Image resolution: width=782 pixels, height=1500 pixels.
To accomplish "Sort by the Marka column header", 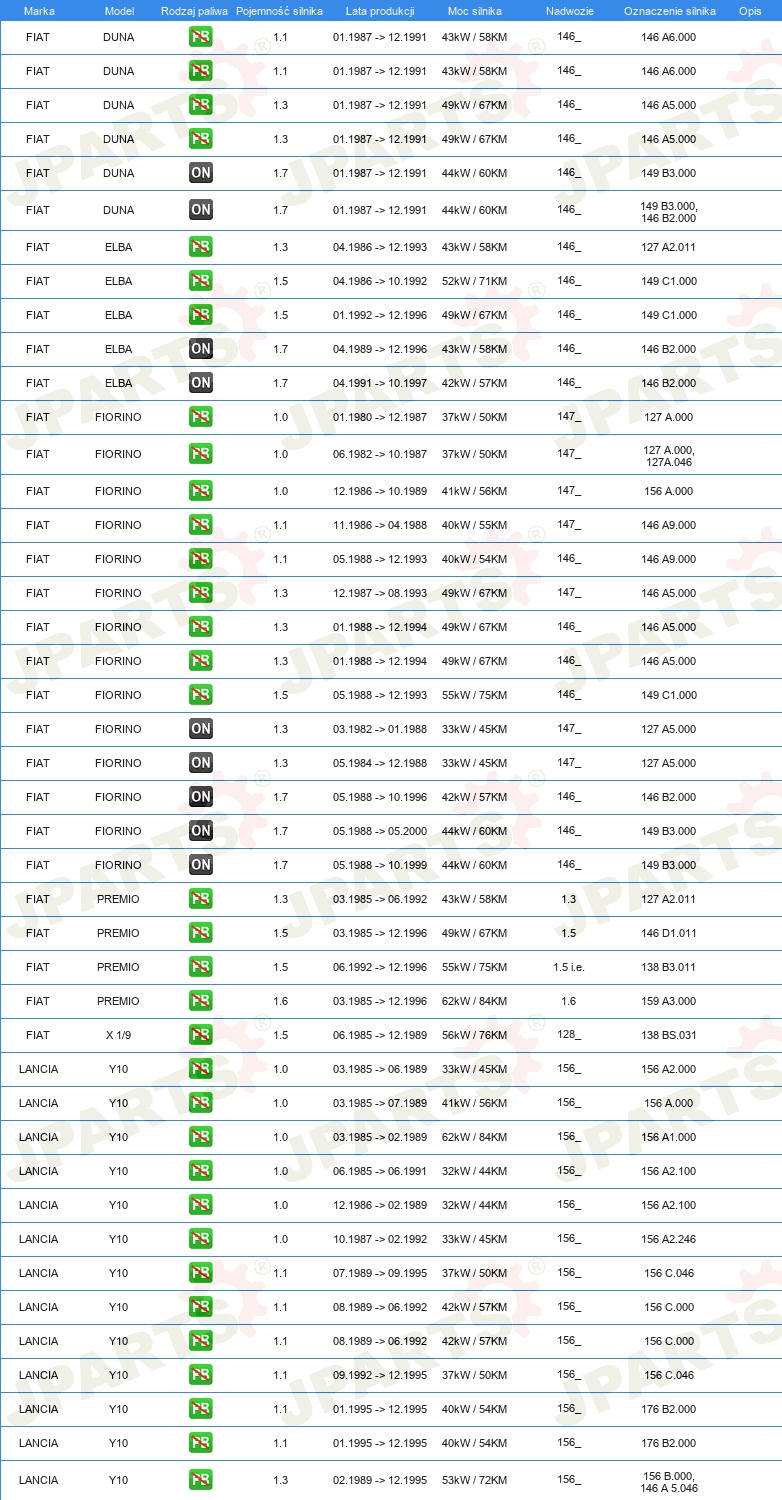I will pyautogui.click(x=39, y=10).
